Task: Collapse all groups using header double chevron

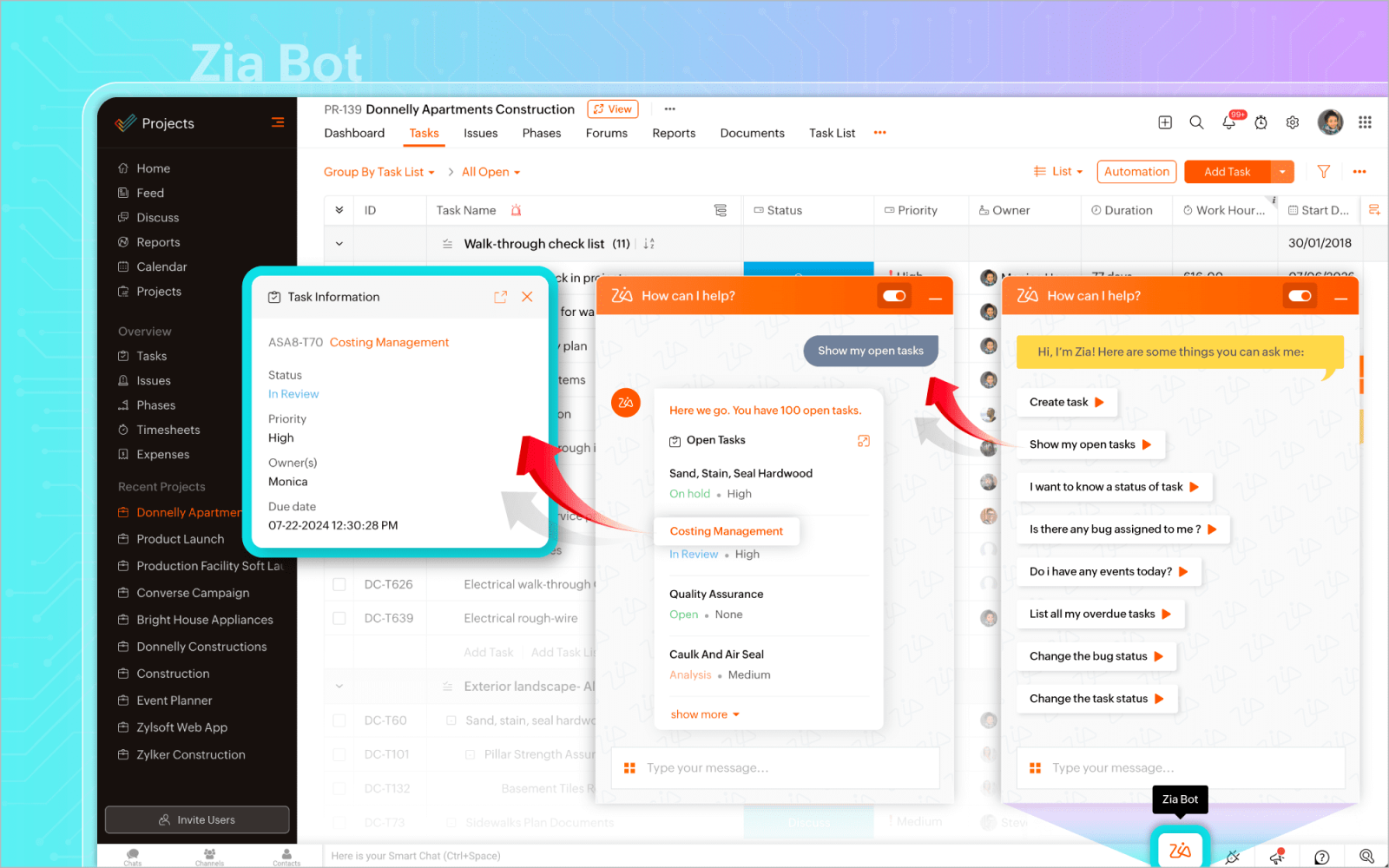Action: 339,210
